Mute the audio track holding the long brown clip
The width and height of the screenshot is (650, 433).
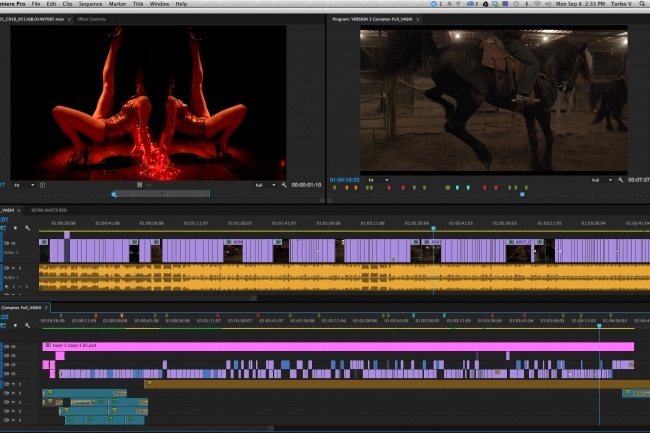13,384
